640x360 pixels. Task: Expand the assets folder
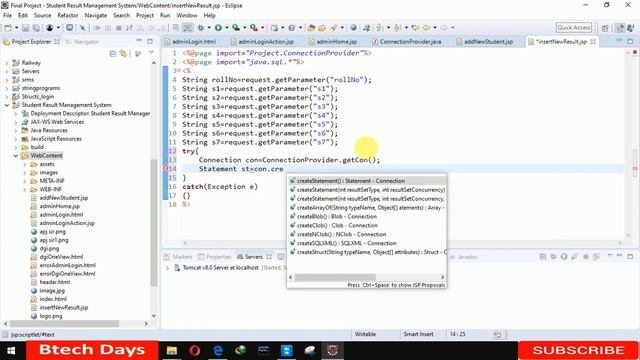pyautogui.click(x=24, y=164)
